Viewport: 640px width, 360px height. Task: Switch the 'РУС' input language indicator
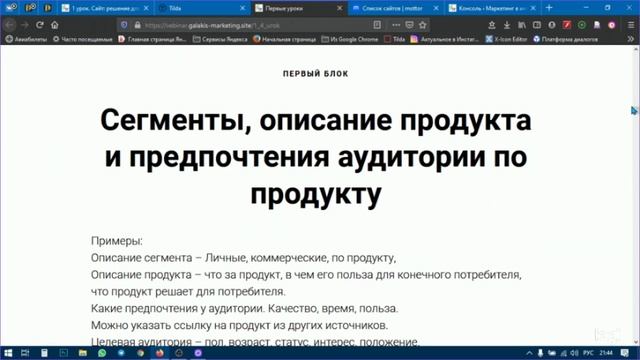point(588,353)
